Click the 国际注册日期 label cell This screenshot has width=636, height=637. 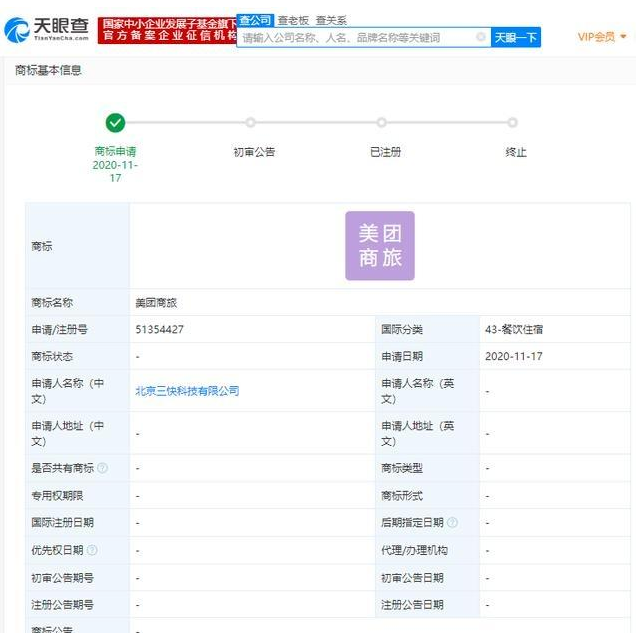coord(78,522)
